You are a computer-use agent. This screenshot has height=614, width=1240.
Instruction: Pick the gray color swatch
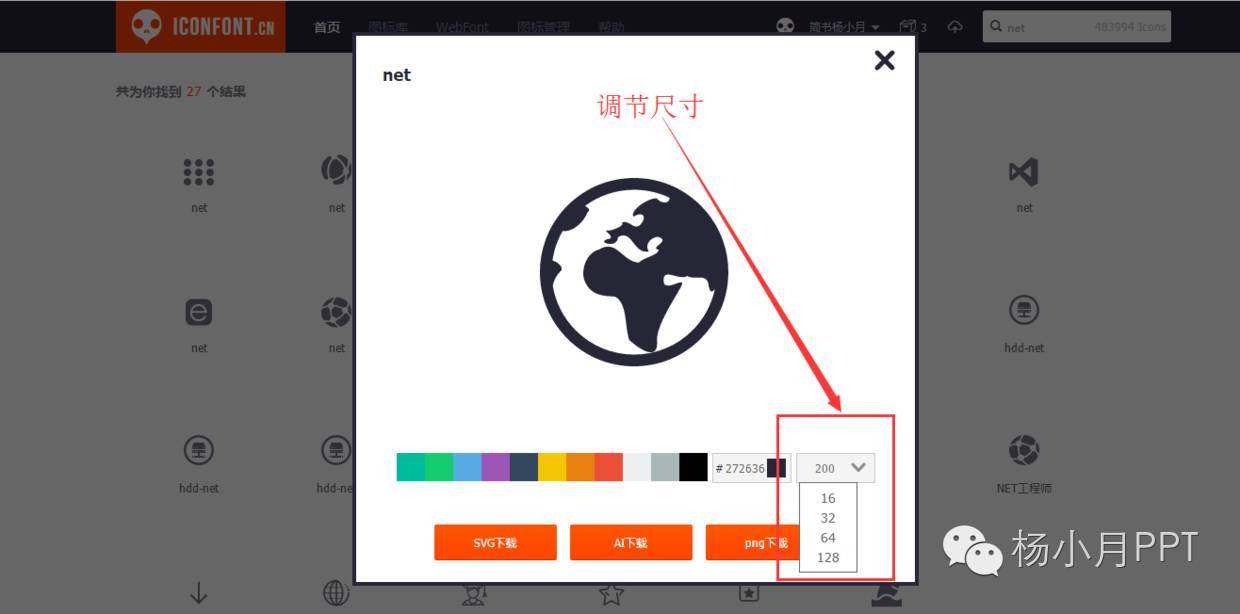coord(665,467)
